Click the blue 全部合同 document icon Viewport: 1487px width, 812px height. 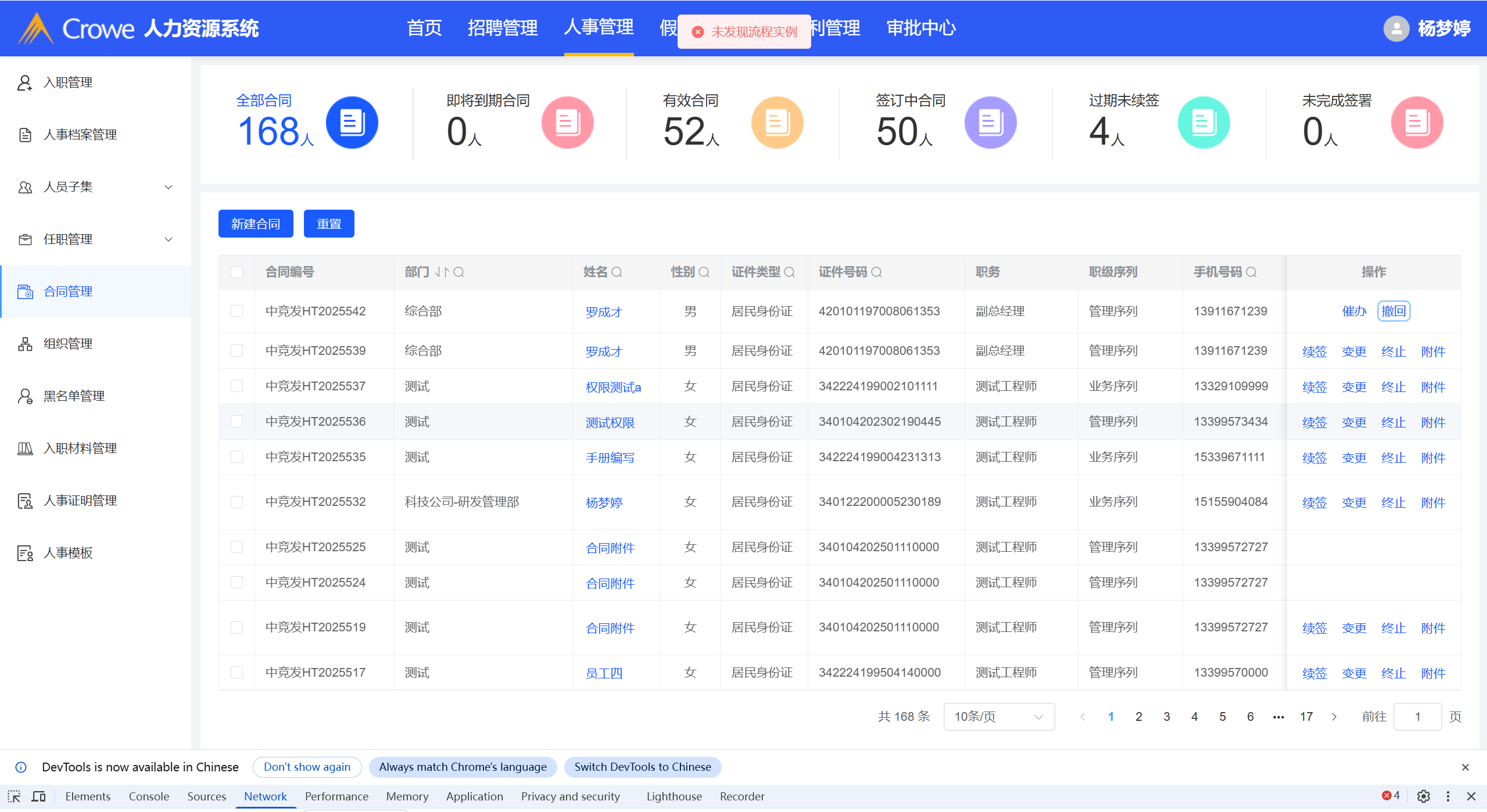(x=352, y=123)
